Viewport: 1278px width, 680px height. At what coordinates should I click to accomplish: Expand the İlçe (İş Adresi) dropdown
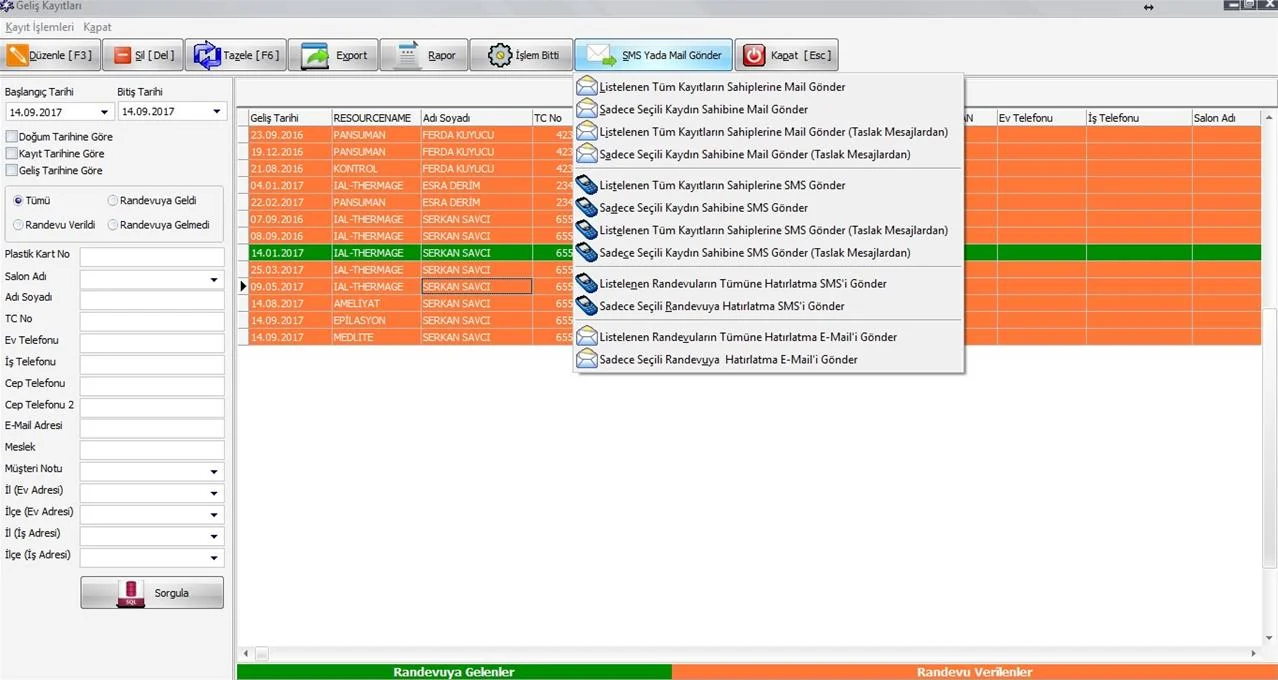214,558
